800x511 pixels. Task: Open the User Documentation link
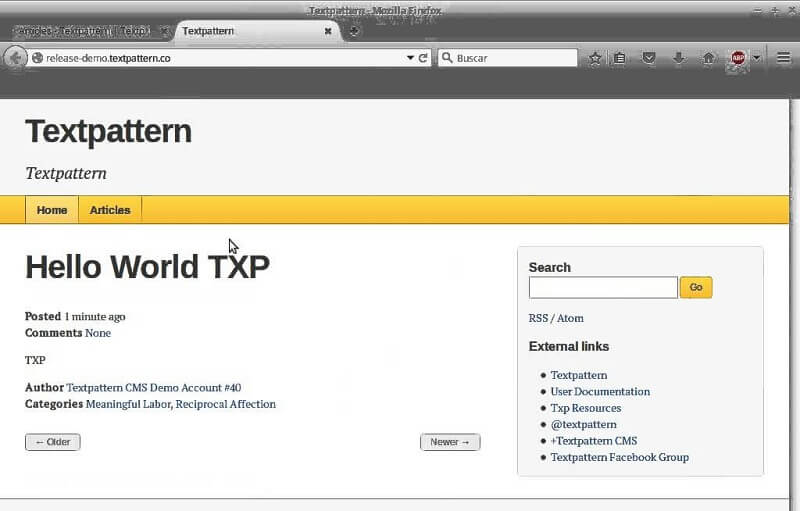tap(600, 392)
